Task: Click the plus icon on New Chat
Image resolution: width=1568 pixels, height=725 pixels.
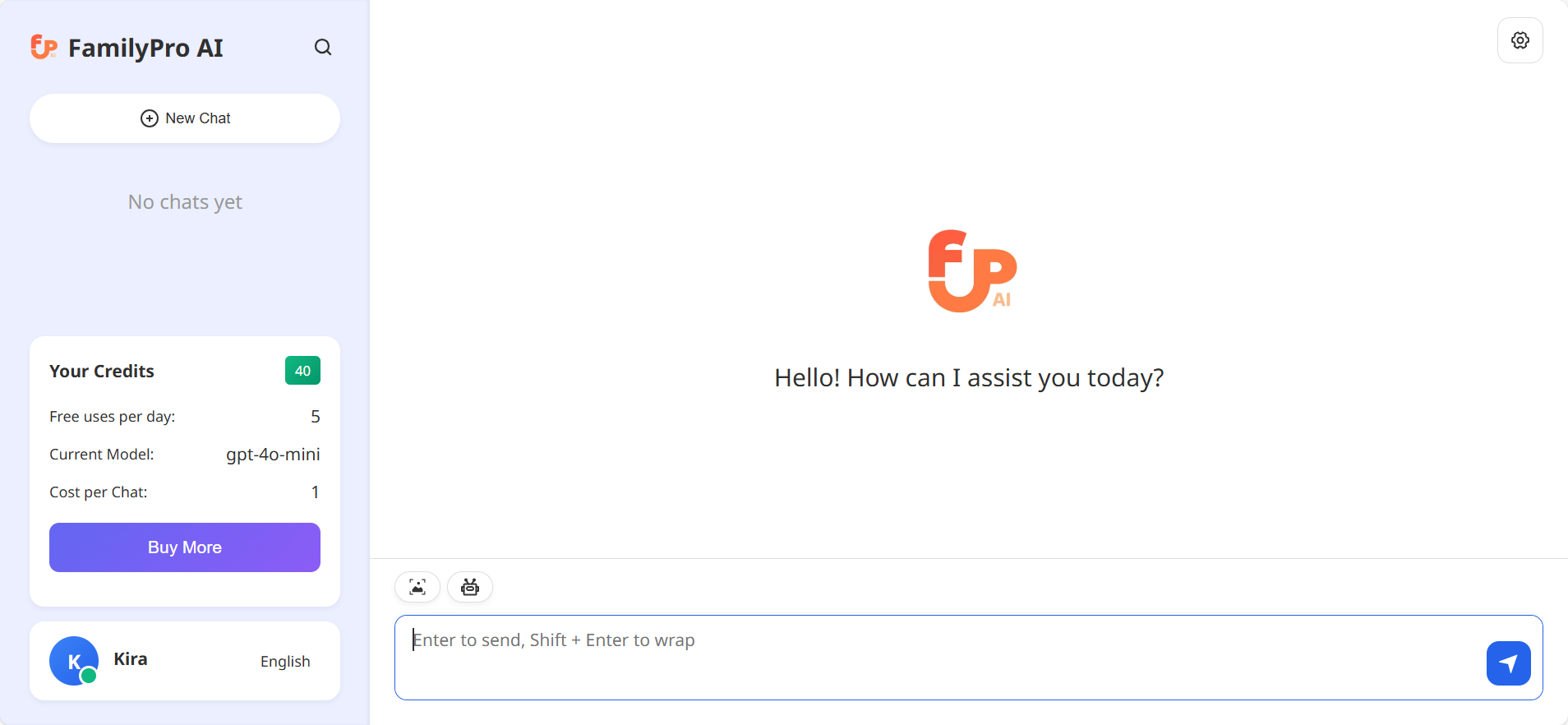Action: pyautogui.click(x=149, y=118)
